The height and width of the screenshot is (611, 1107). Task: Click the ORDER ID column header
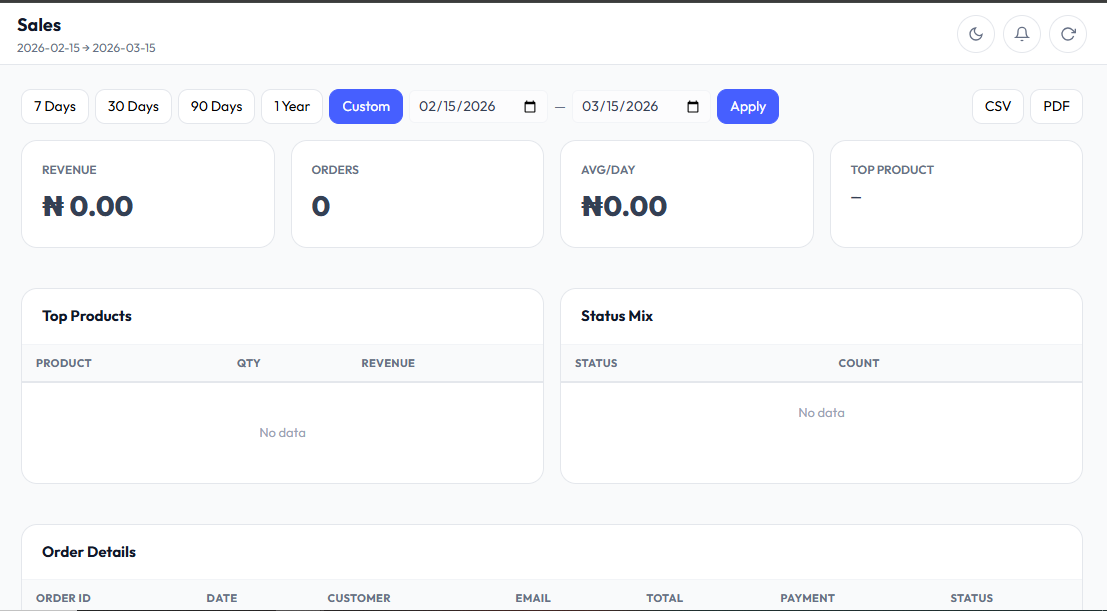click(64, 598)
